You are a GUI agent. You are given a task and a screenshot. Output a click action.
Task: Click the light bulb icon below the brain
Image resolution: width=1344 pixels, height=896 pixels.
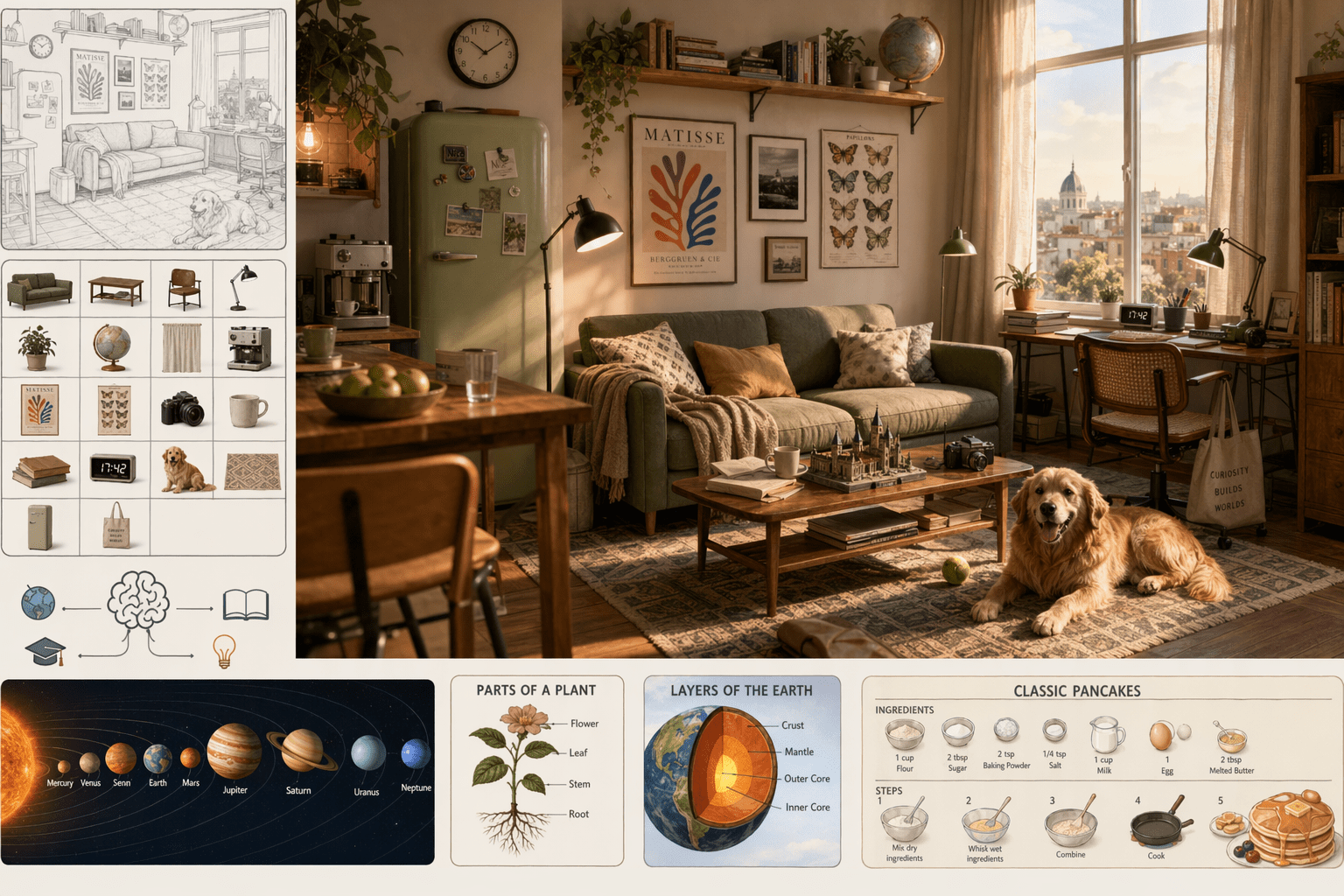click(x=225, y=651)
